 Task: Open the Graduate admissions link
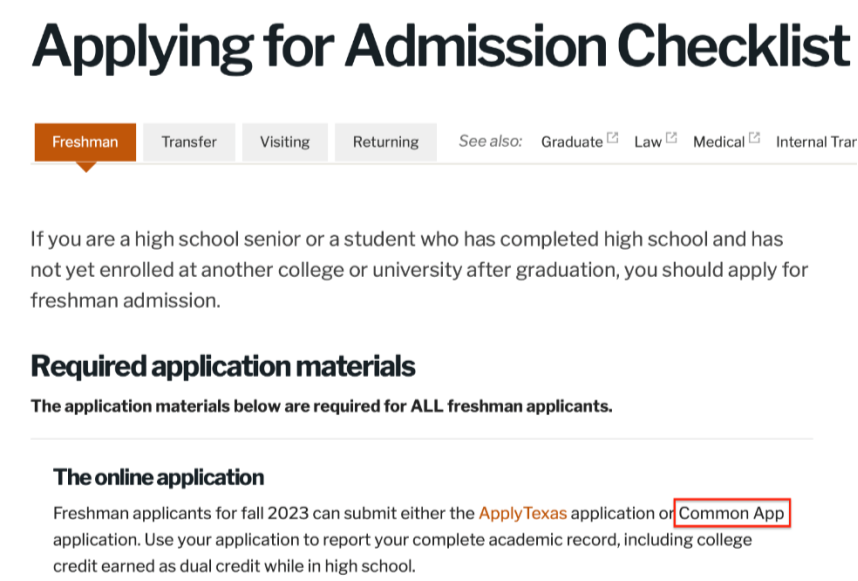point(572,142)
